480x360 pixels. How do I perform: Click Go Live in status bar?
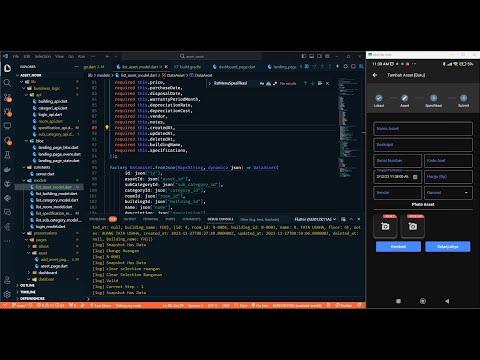(x=260, y=305)
